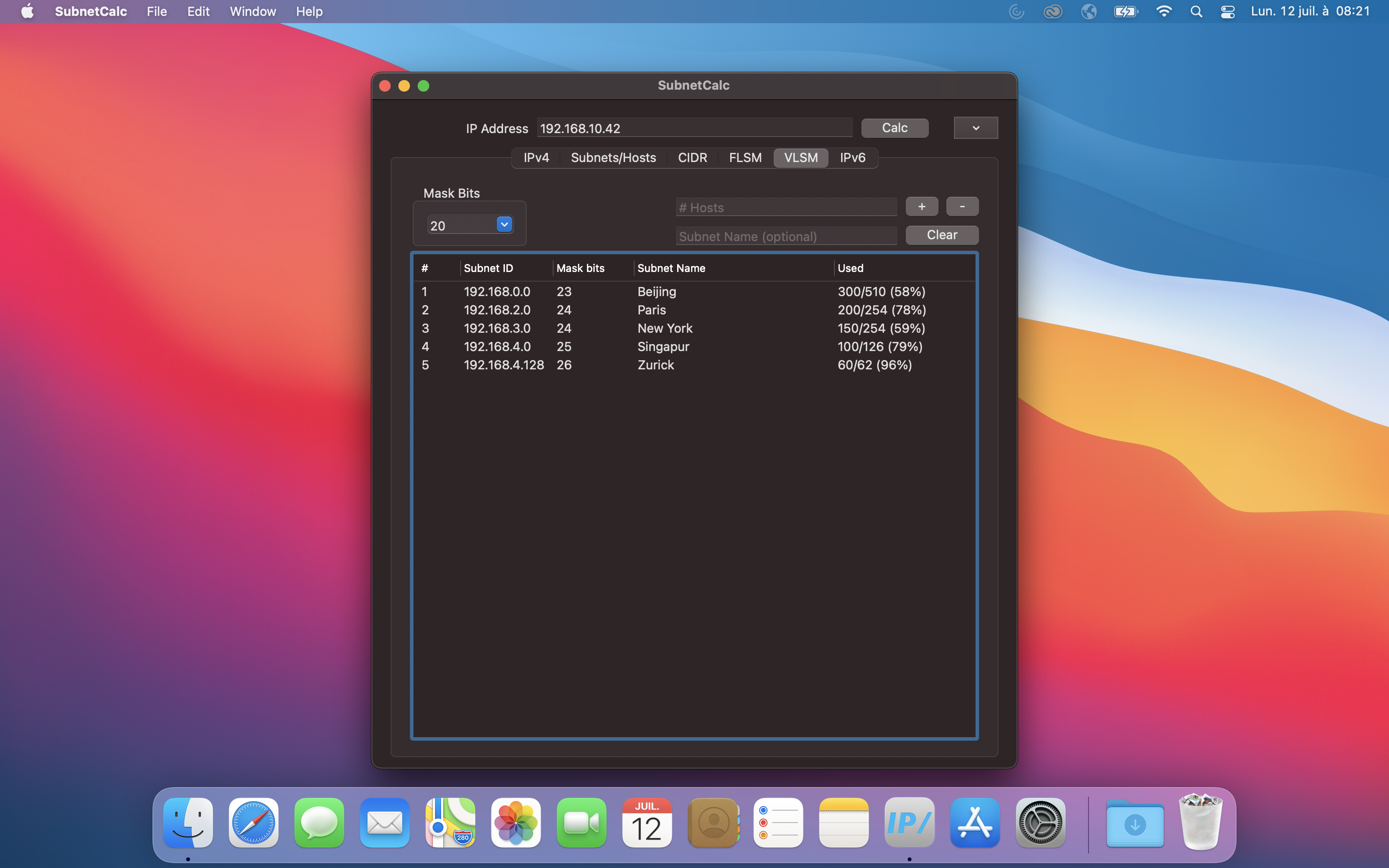
Task: Switch to the CIDR tab
Action: pyautogui.click(x=692, y=157)
